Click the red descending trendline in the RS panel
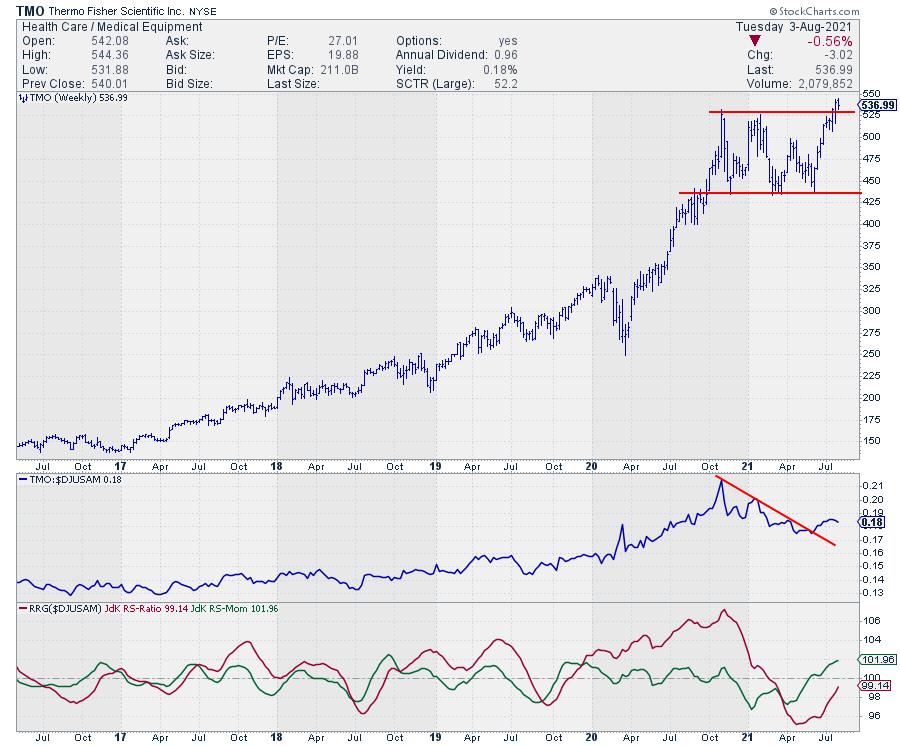 click(x=775, y=510)
